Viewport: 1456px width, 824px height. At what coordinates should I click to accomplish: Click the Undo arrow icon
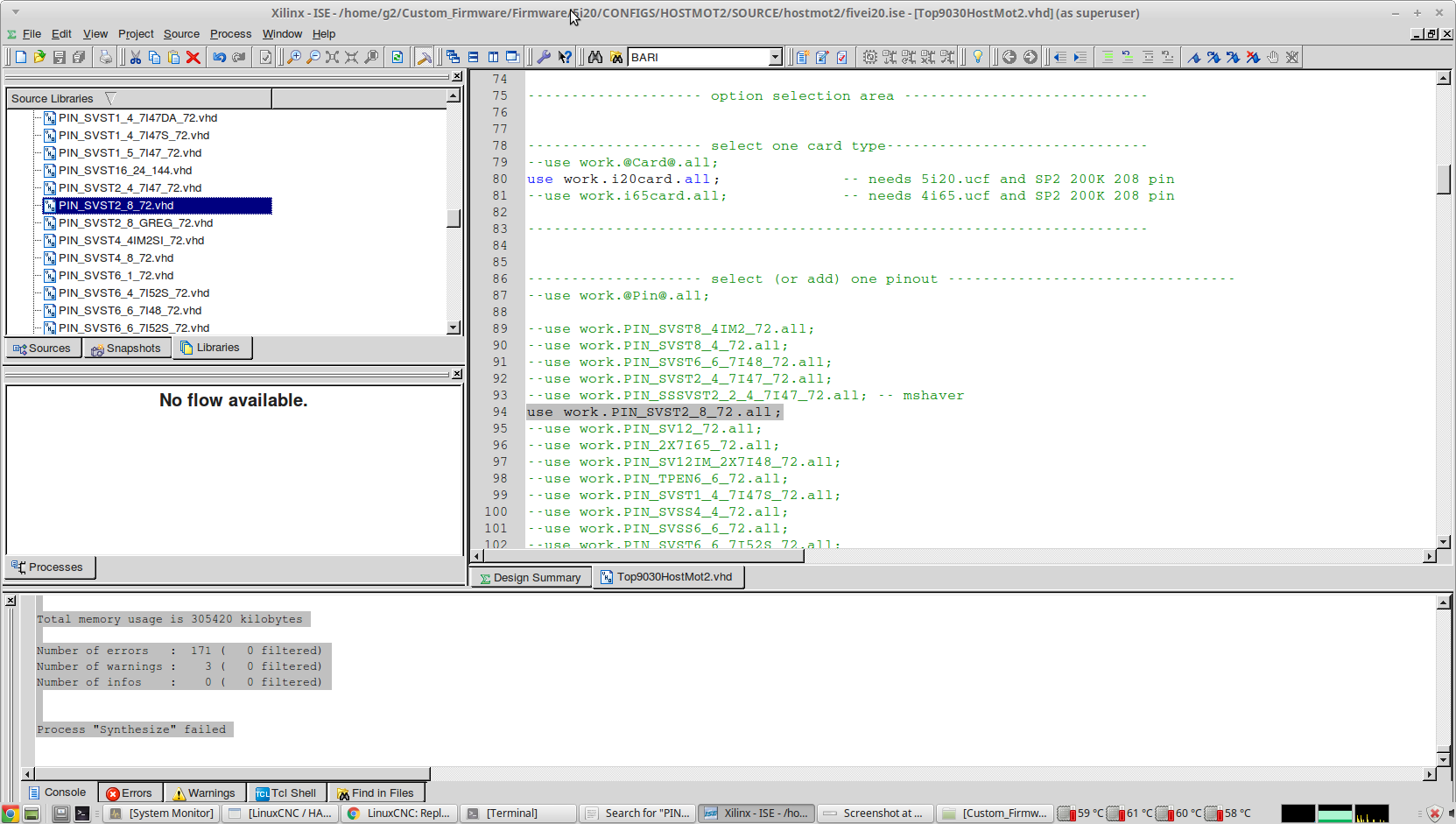(219, 57)
